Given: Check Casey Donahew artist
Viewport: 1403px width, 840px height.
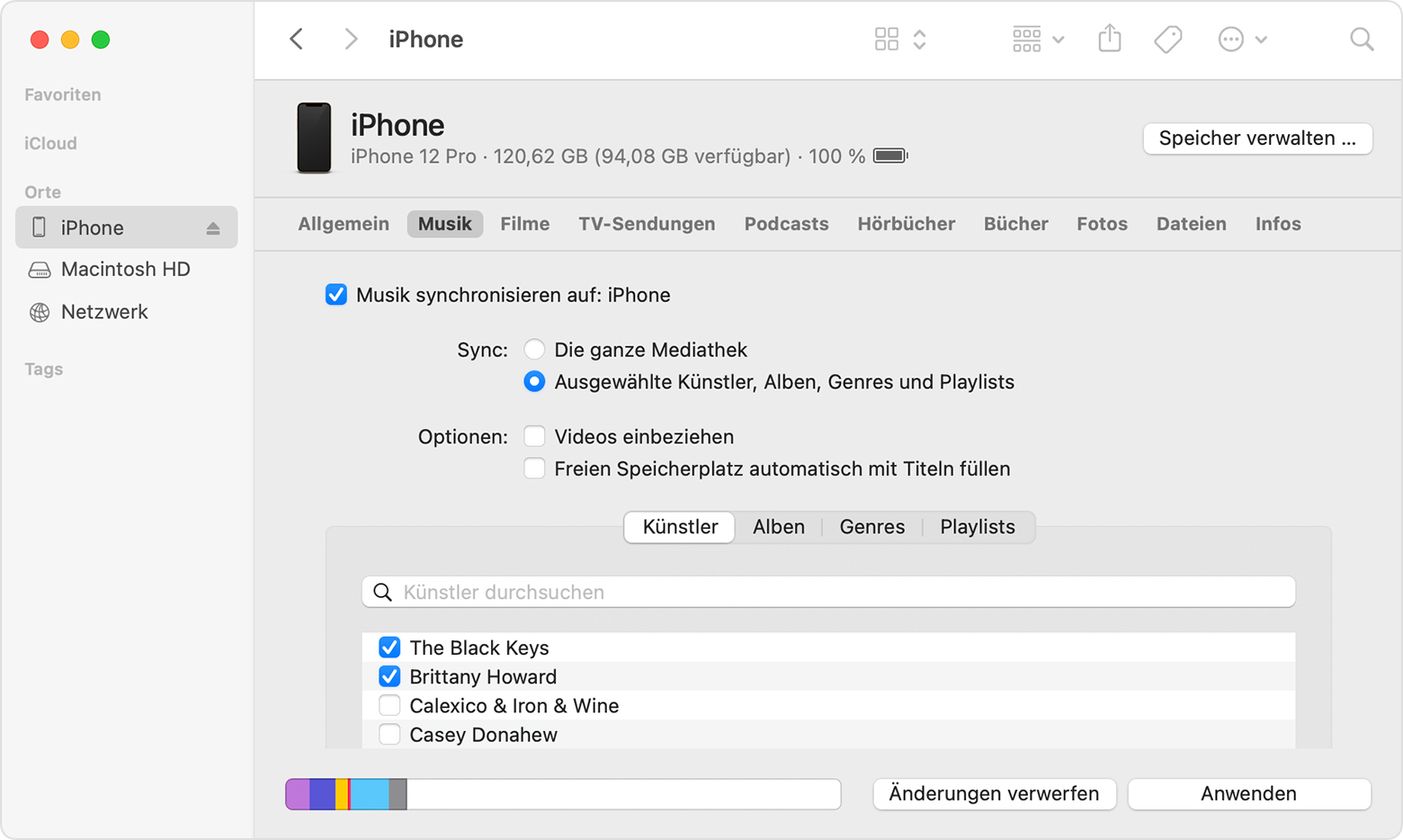Looking at the screenshot, I should [x=389, y=734].
